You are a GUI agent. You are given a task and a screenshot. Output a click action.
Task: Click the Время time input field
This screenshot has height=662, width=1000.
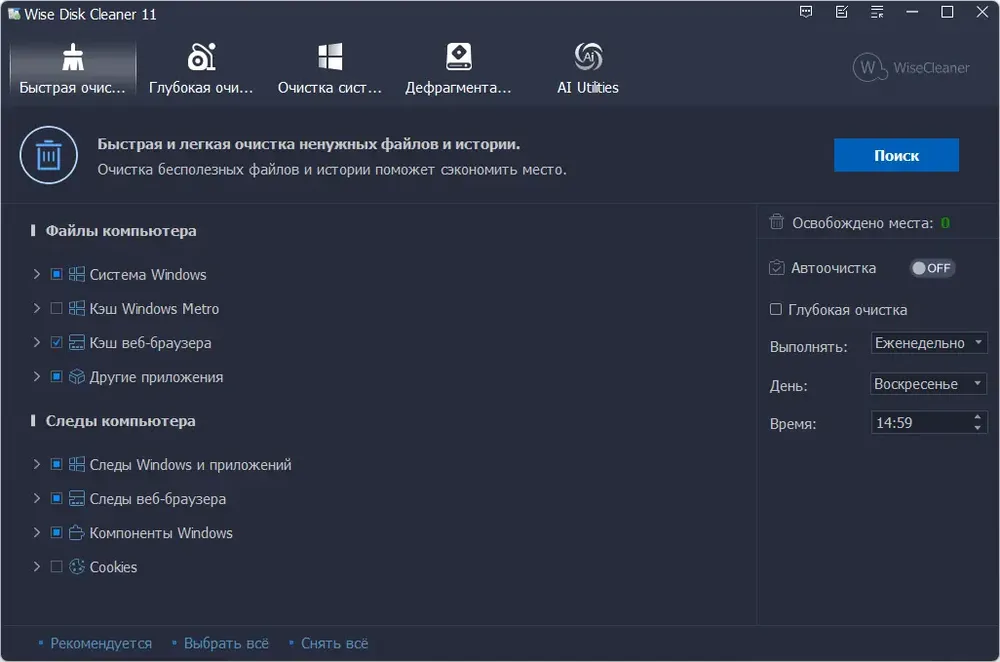point(920,423)
